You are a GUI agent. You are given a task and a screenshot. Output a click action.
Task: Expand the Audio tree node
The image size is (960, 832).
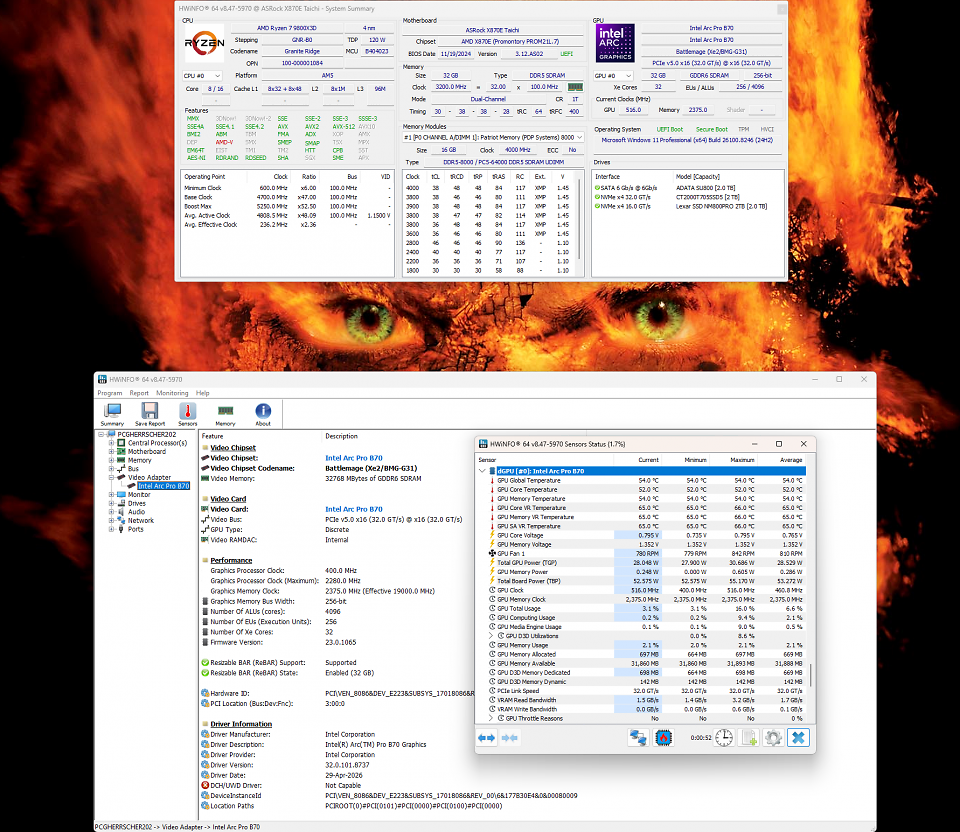(111, 512)
